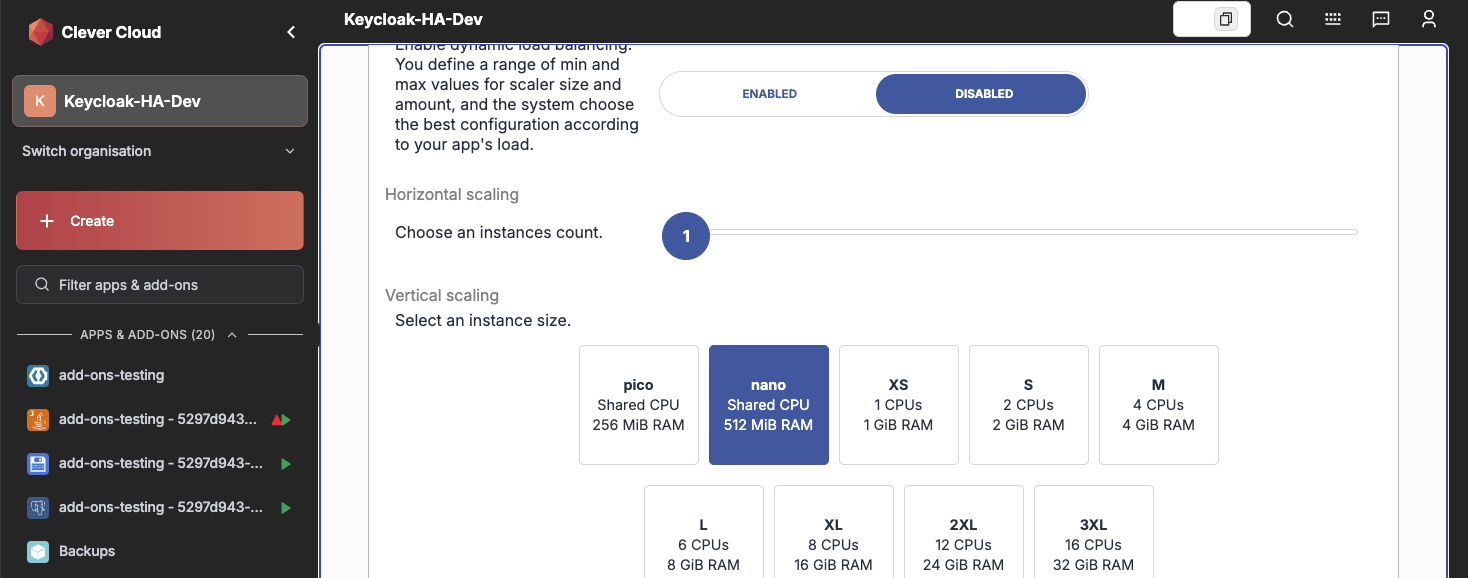This screenshot has height=578, width=1468.
Task: Click the red-green status indicator on Java app
Action: point(281,420)
